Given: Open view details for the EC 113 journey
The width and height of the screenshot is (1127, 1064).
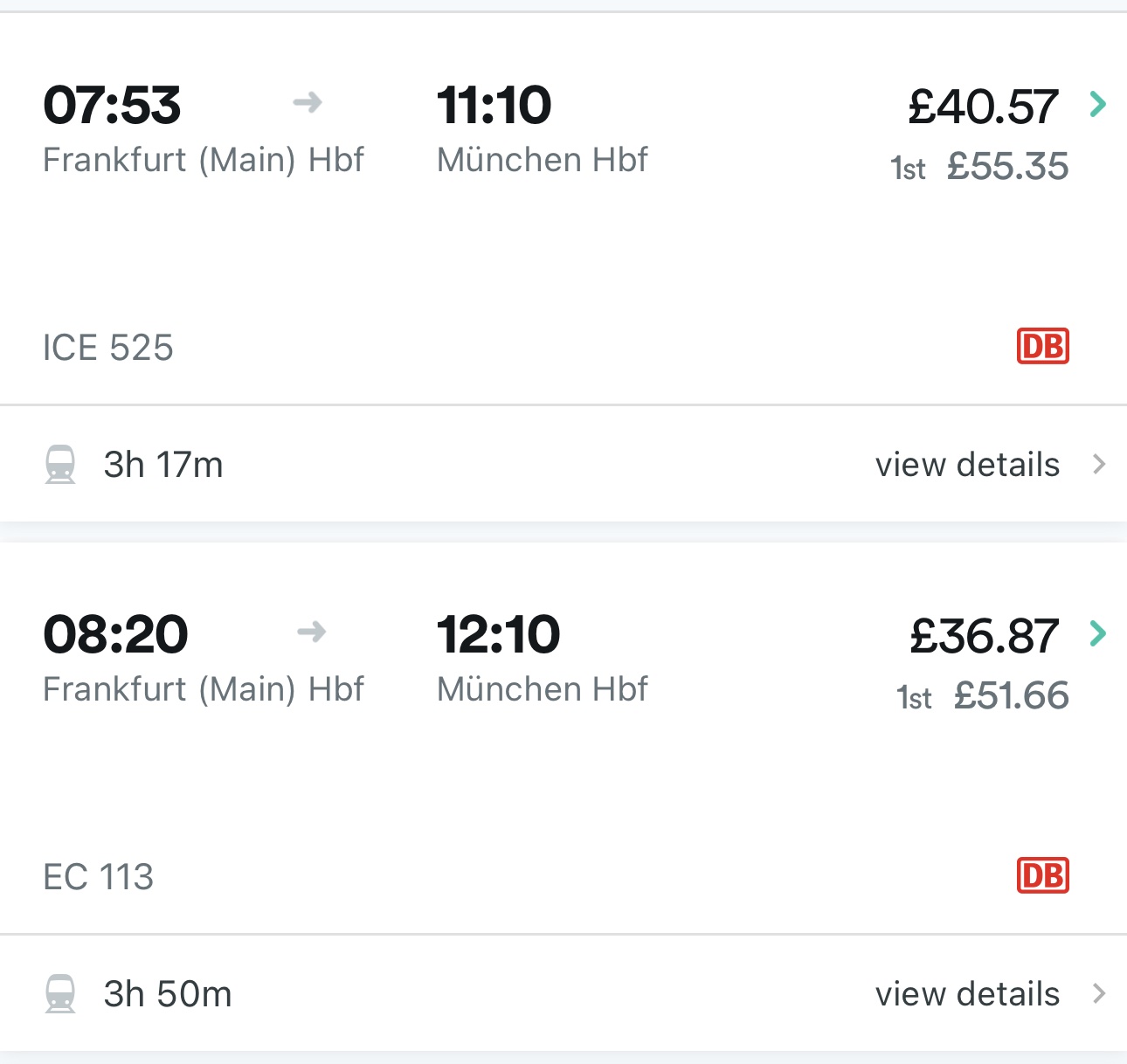Looking at the screenshot, I should [x=967, y=993].
